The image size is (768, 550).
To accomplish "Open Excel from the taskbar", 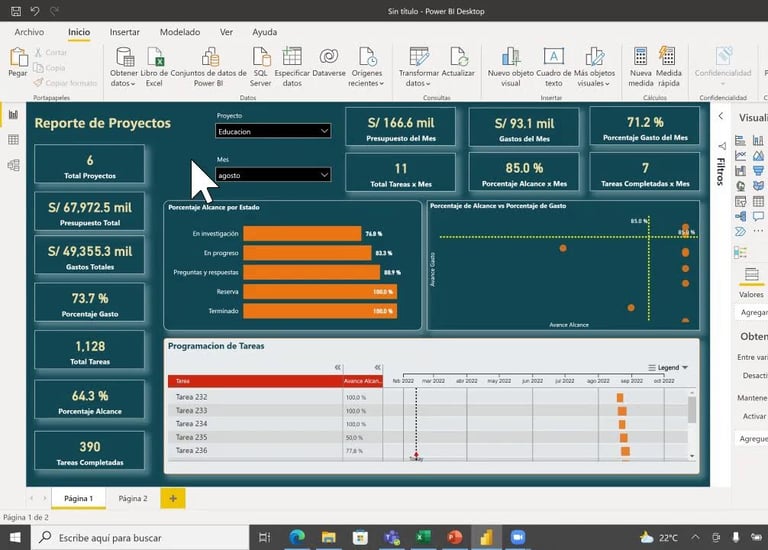I will coord(423,537).
